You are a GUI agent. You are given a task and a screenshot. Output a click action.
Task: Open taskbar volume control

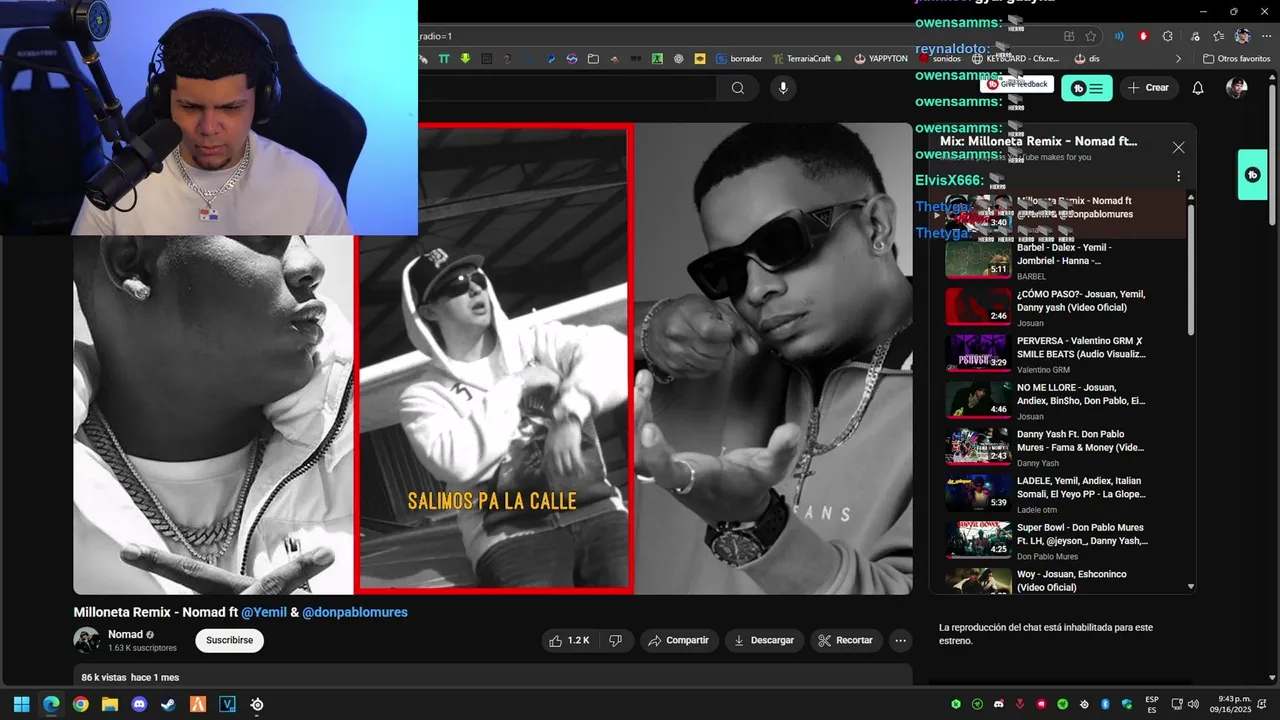1192,704
